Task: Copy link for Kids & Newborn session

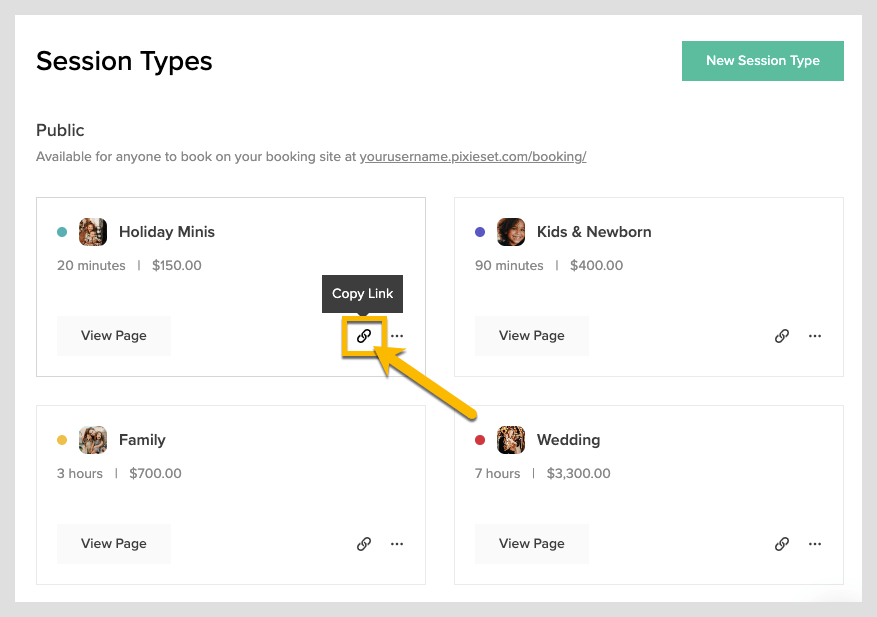Action: click(782, 336)
